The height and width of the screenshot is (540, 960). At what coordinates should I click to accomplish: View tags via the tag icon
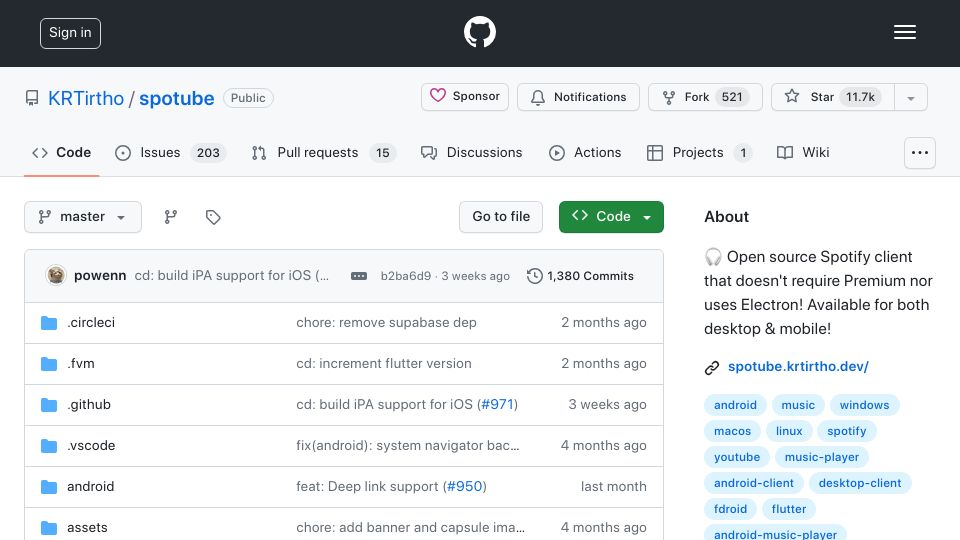pyautogui.click(x=212, y=217)
